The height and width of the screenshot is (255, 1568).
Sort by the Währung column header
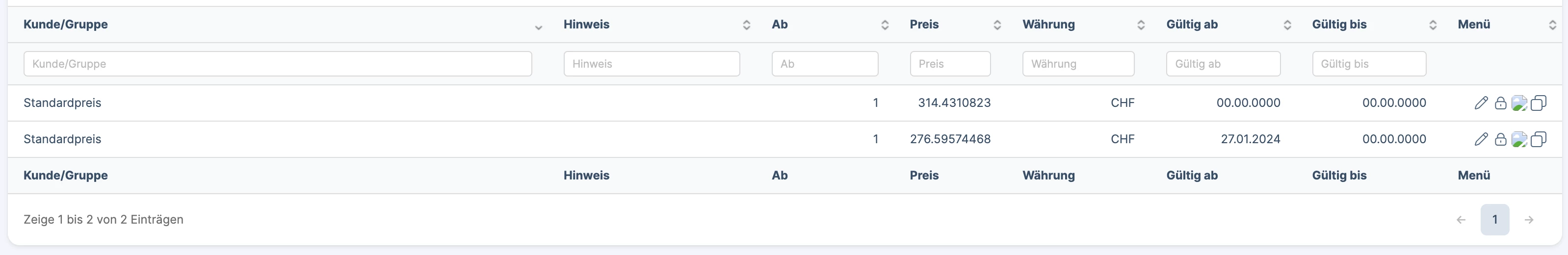click(1048, 25)
